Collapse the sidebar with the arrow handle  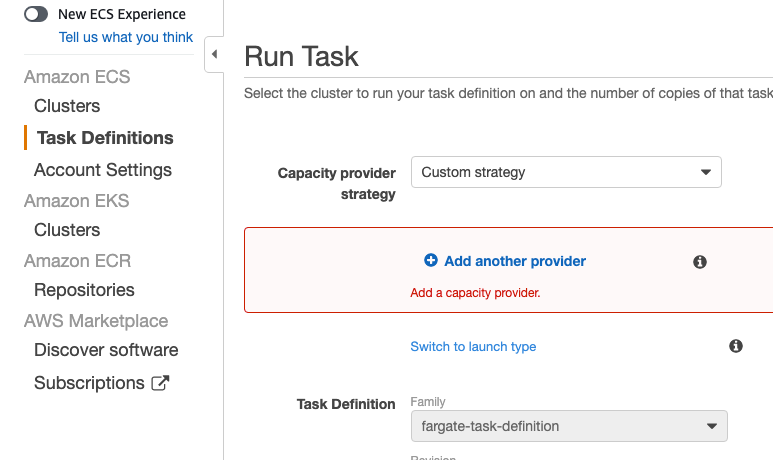tap(214, 54)
